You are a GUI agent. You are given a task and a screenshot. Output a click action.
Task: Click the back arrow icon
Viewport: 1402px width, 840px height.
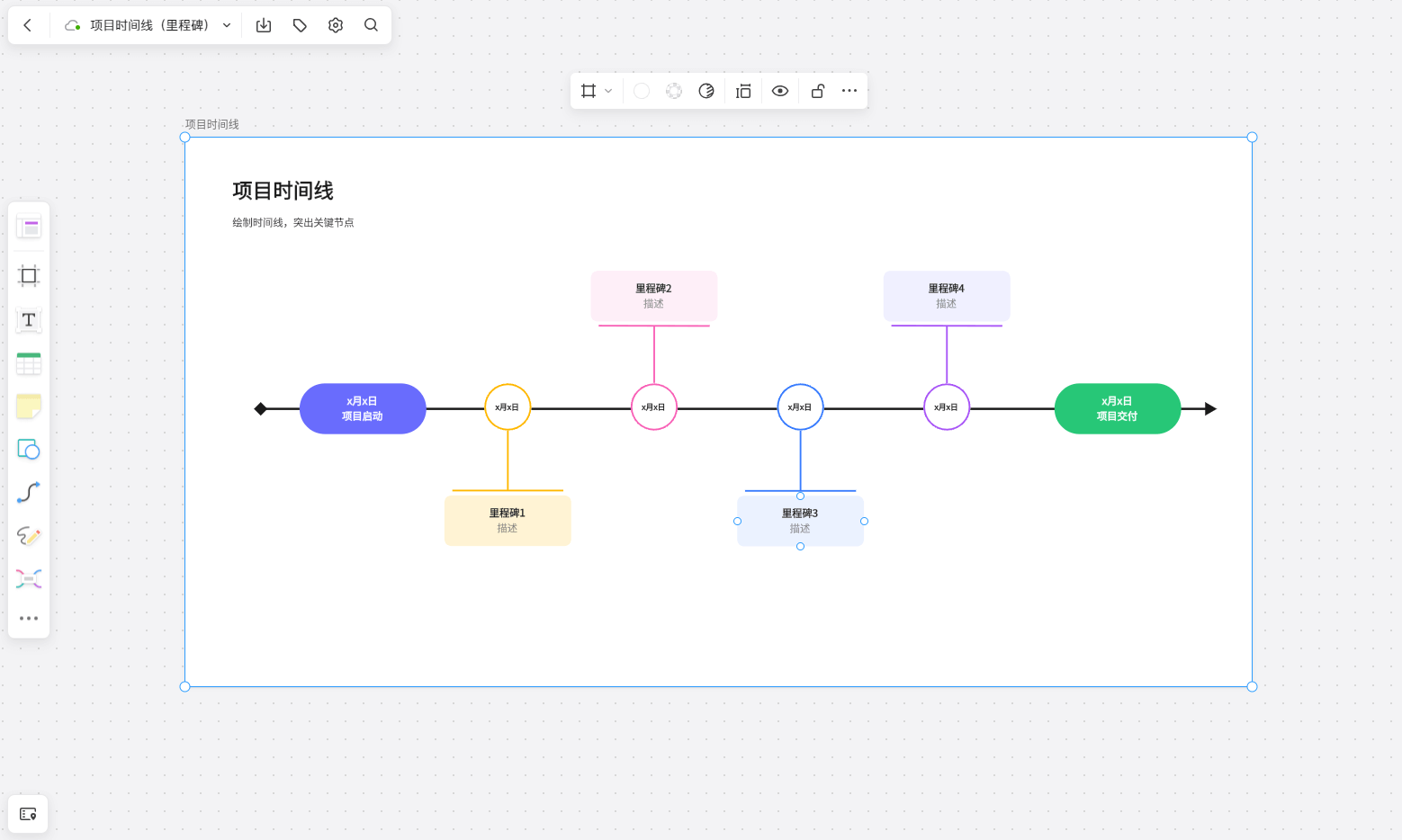(x=28, y=25)
